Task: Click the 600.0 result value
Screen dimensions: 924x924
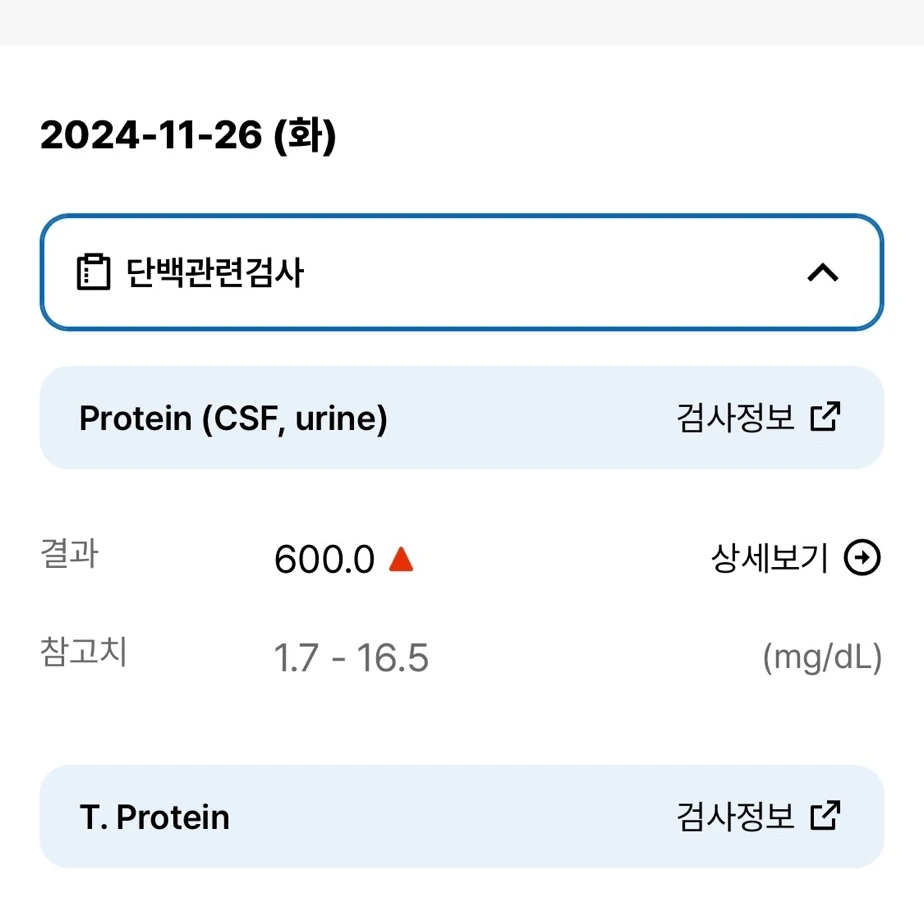Action: pos(324,559)
